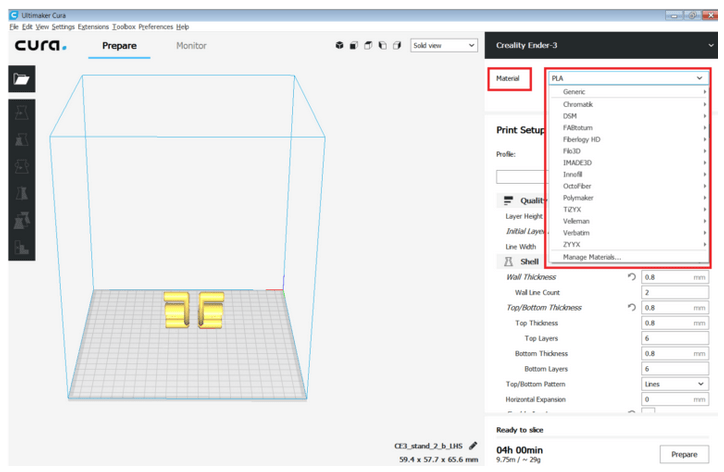Click the settings search field
The height and width of the screenshot is (472, 724).
pos(521,177)
